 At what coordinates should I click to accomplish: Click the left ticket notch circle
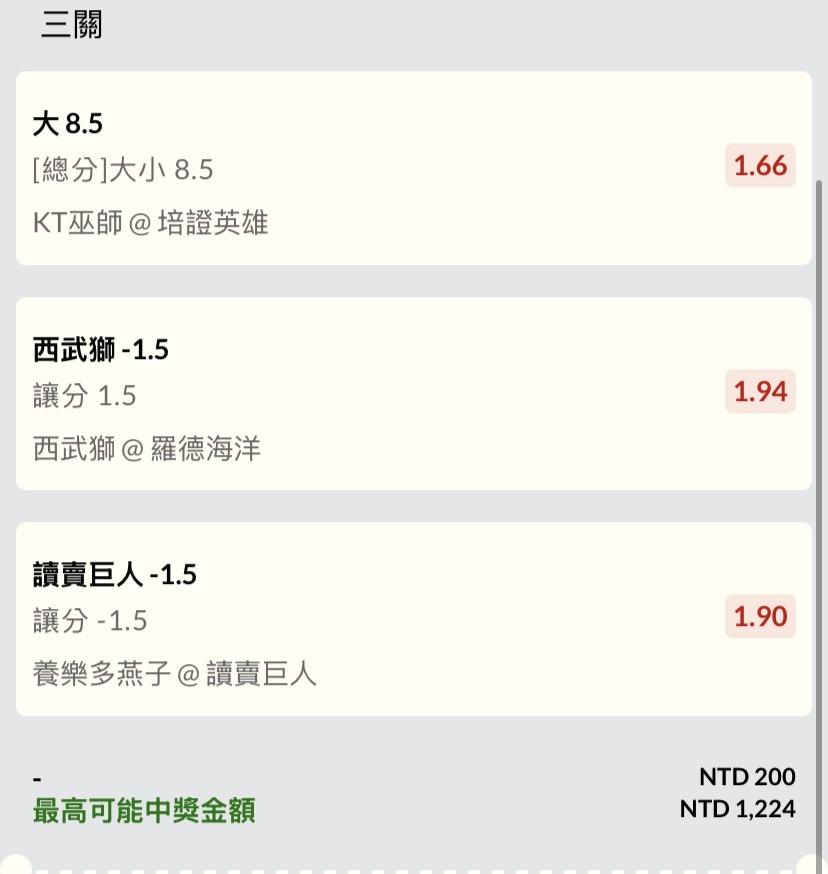click(14, 866)
